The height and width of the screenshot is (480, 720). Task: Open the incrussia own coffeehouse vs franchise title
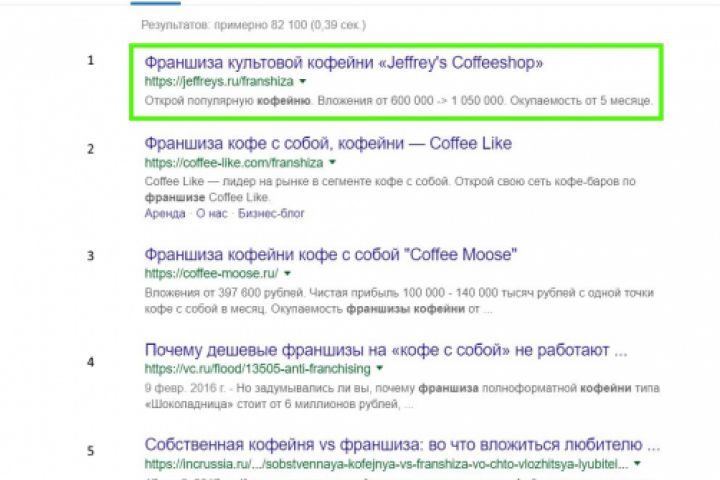[x=402, y=445]
